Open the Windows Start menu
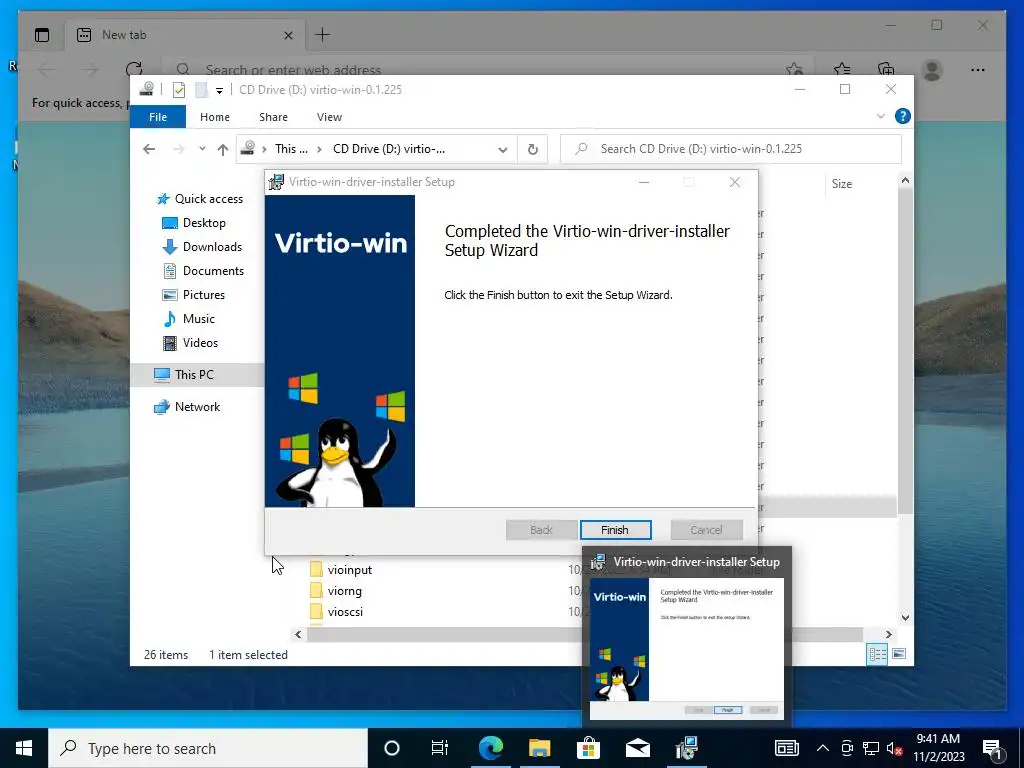The image size is (1024, 768). pos(24,748)
